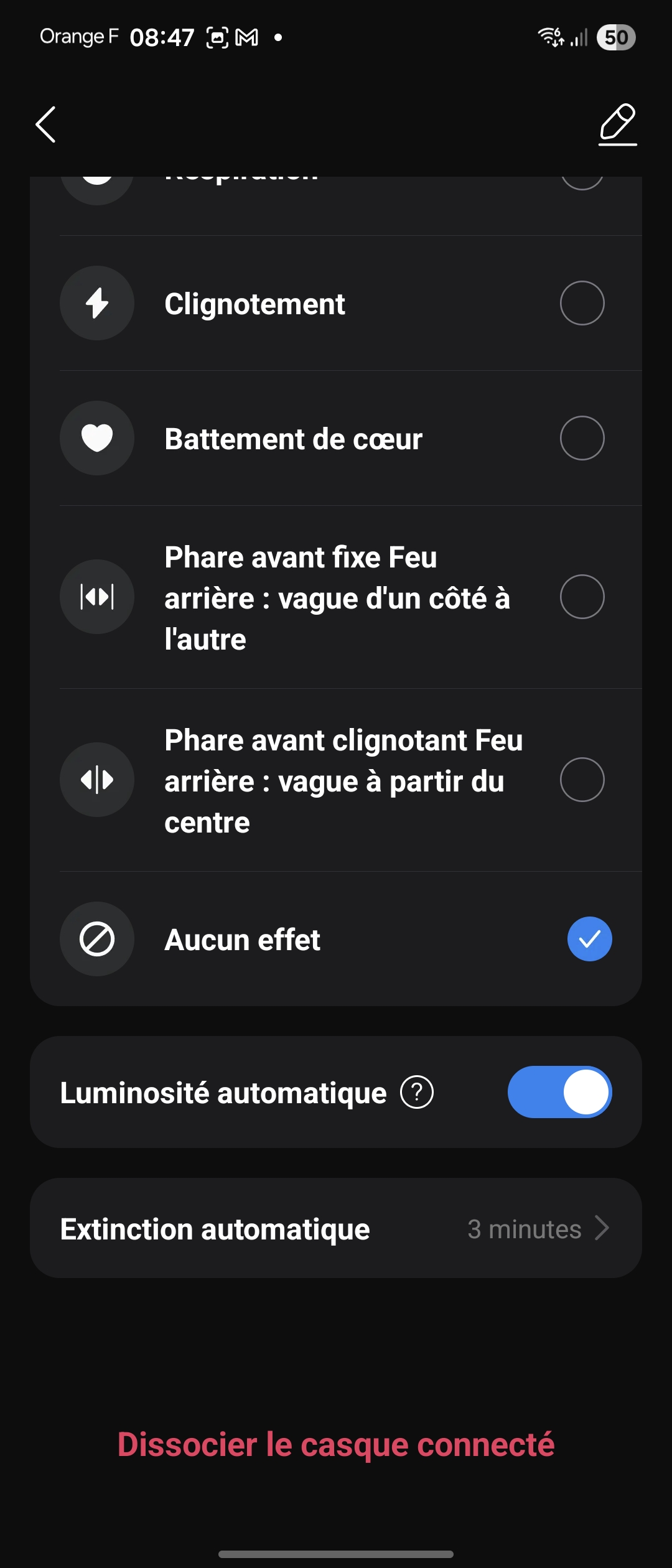Tap the checked Aucun effet checkmark
672x1568 pixels.
pyautogui.click(x=589, y=939)
